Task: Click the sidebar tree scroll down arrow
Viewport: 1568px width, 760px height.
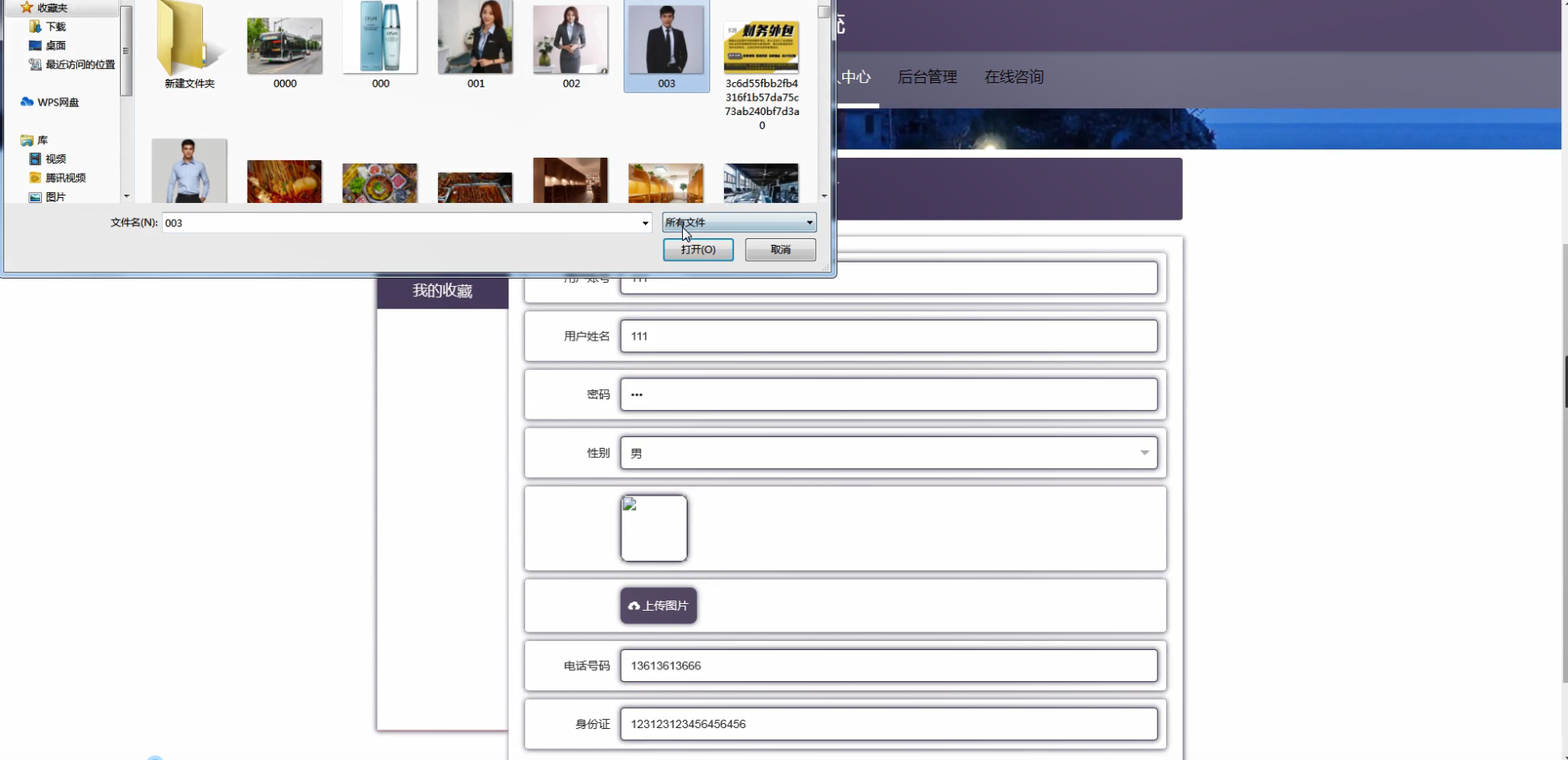Action: [x=127, y=196]
